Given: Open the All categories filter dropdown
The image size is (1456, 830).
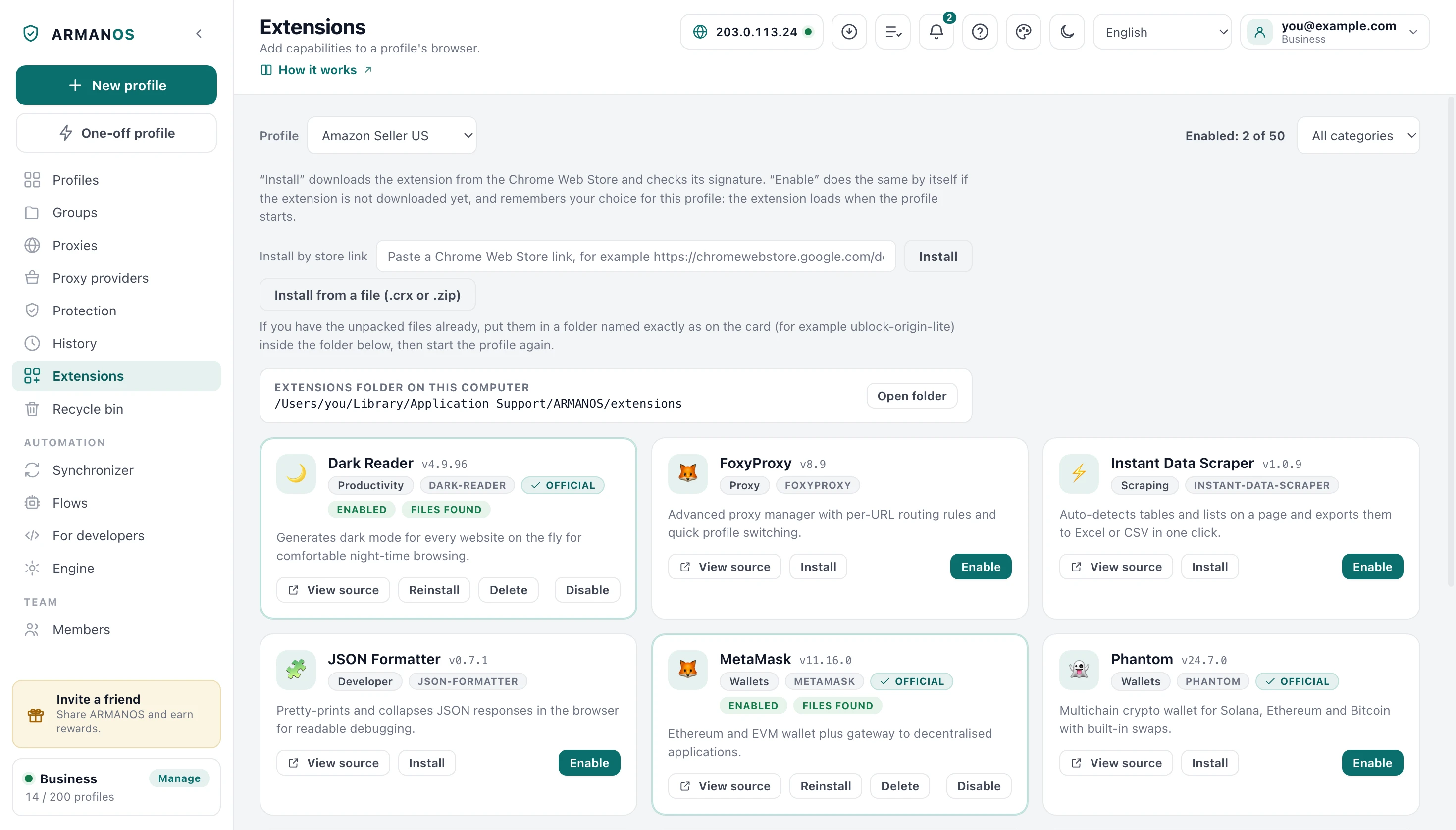Looking at the screenshot, I should pyautogui.click(x=1358, y=136).
